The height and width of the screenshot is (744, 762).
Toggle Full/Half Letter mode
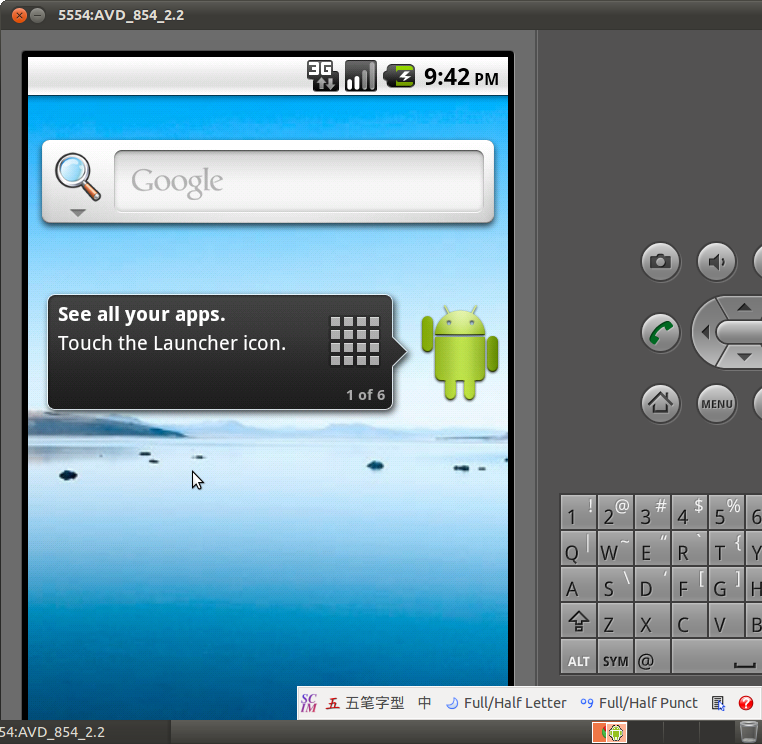[x=506, y=703]
